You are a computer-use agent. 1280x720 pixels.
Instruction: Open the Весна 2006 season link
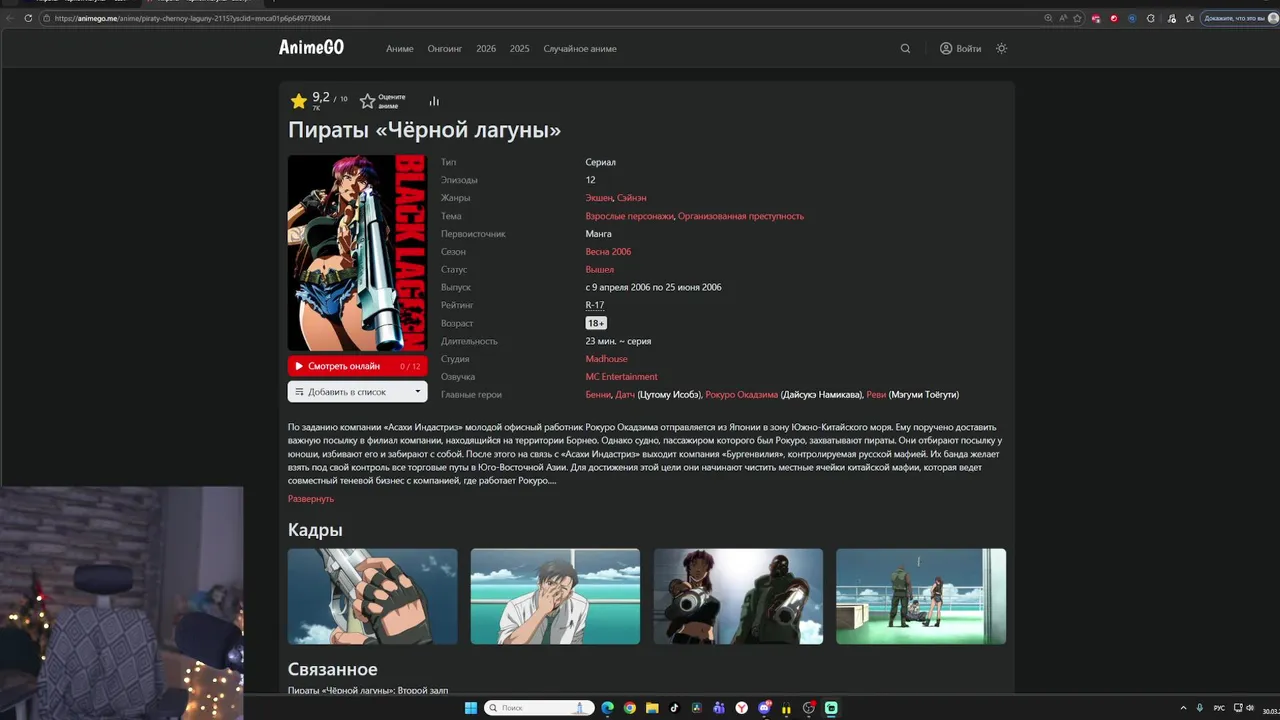coord(608,252)
